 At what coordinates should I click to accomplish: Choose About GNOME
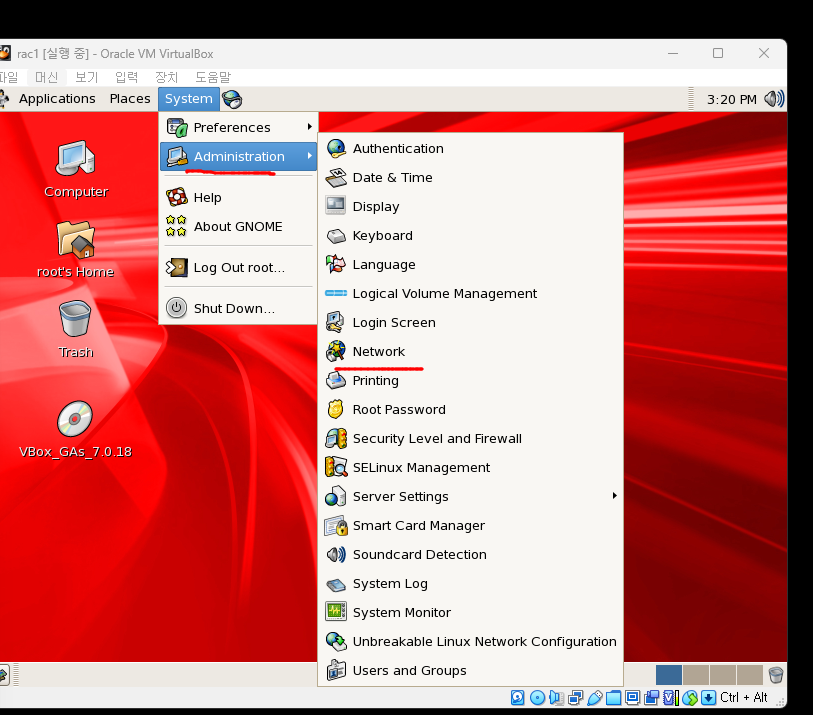click(239, 227)
